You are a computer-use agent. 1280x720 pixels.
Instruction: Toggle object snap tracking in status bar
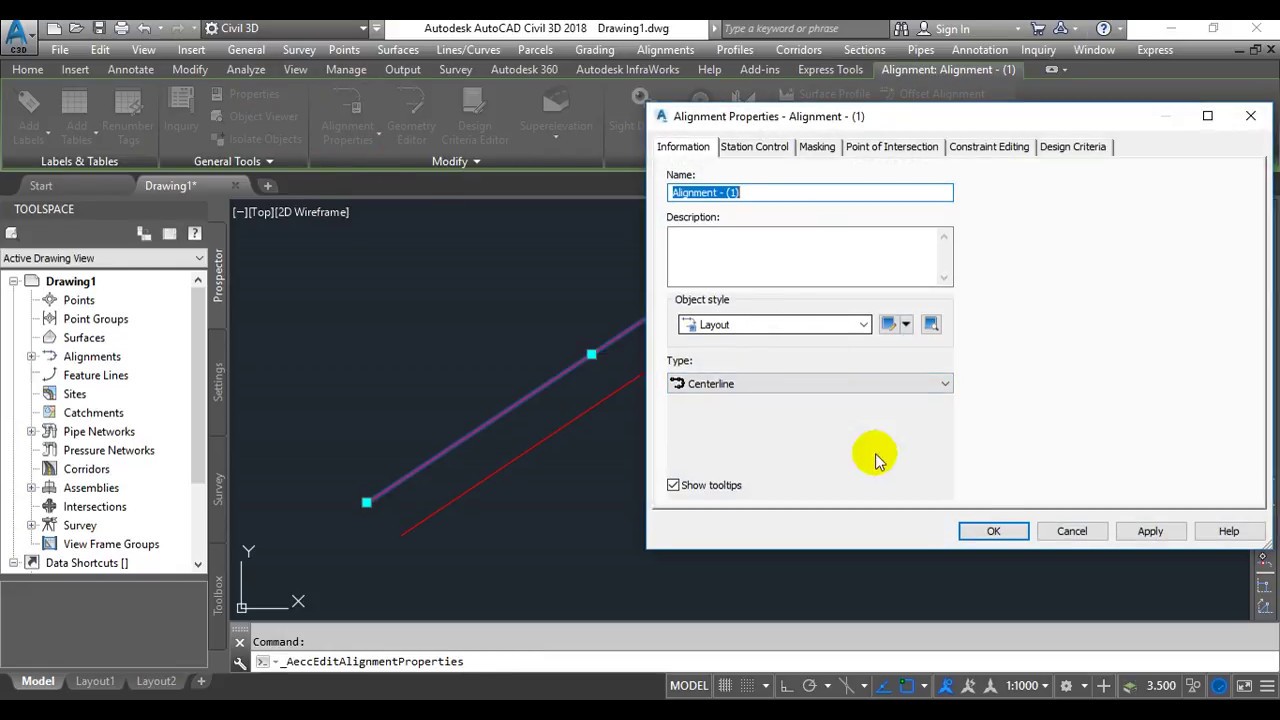(x=883, y=686)
